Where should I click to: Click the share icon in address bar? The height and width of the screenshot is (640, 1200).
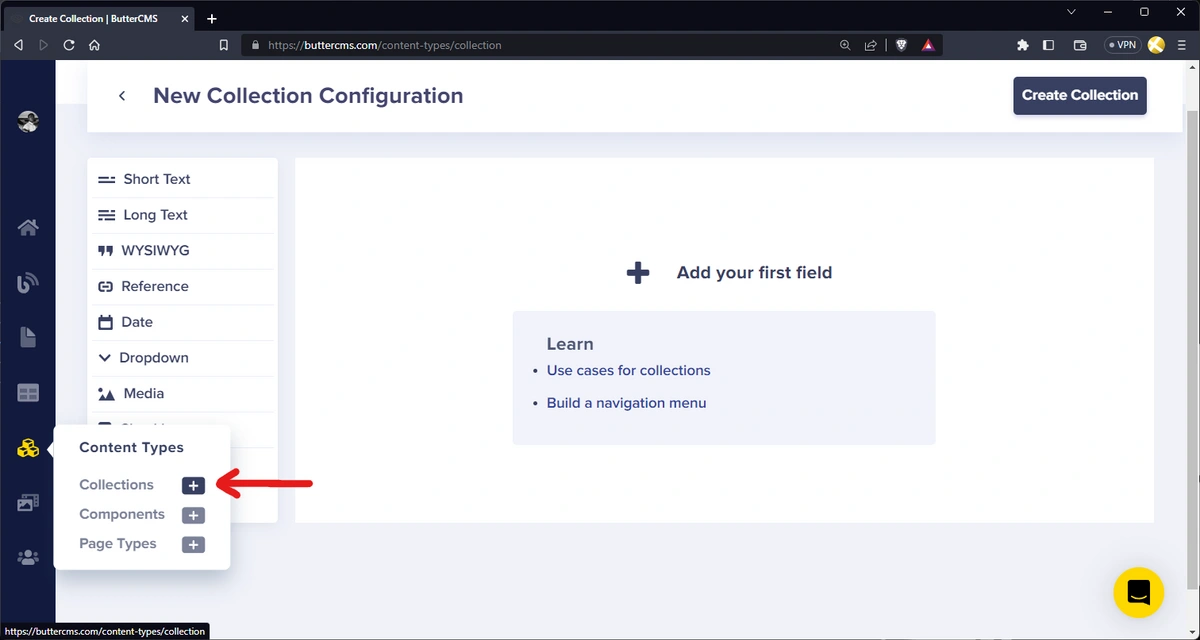click(871, 45)
